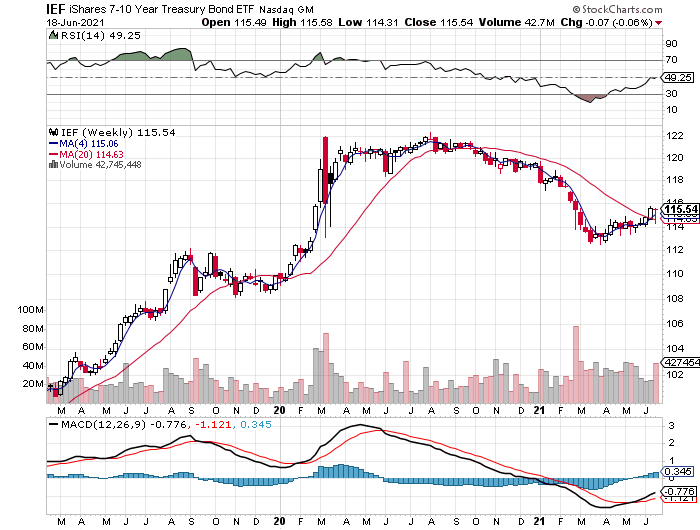Click the 20 year marker on the price chart axis

[x=279, y=410]
